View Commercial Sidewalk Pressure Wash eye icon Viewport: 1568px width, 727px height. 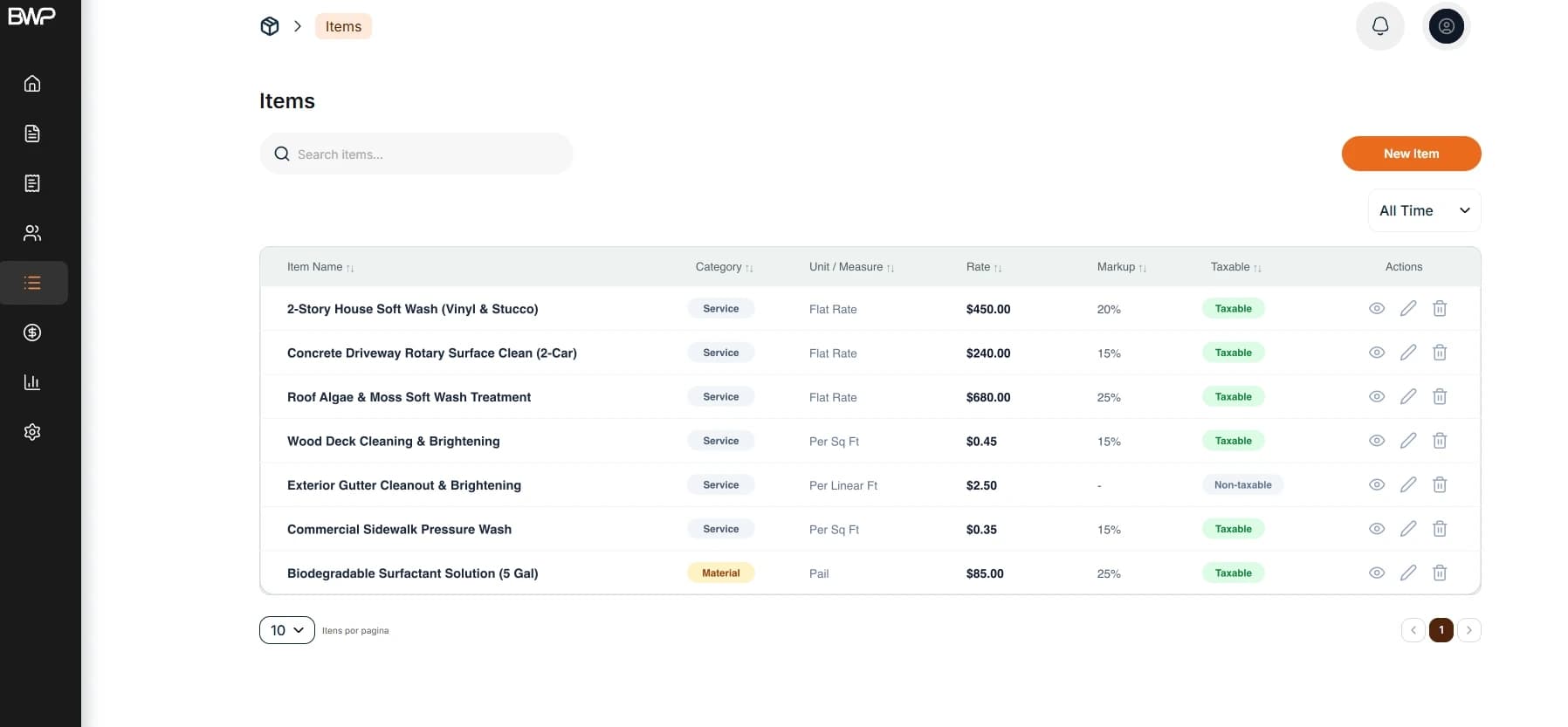coord(1377,529)
